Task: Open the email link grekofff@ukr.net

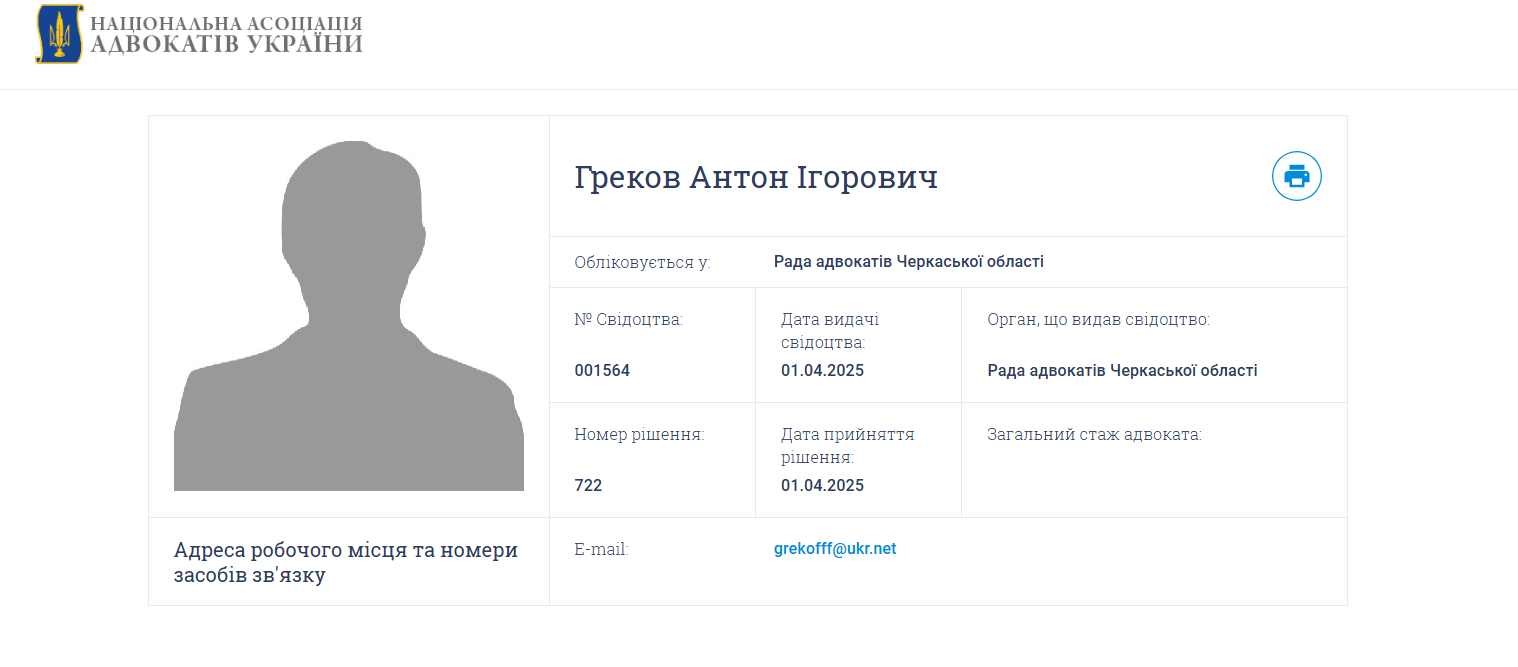Action: 833,548
